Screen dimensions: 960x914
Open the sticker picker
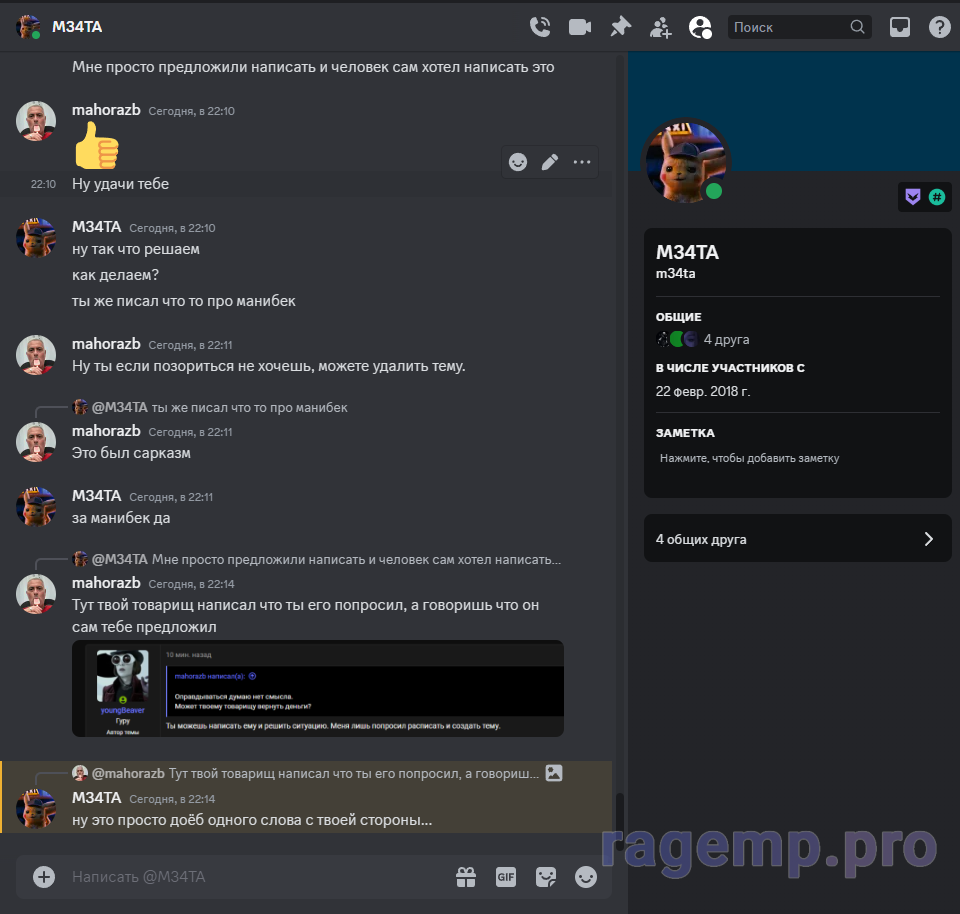coord(546,877)
